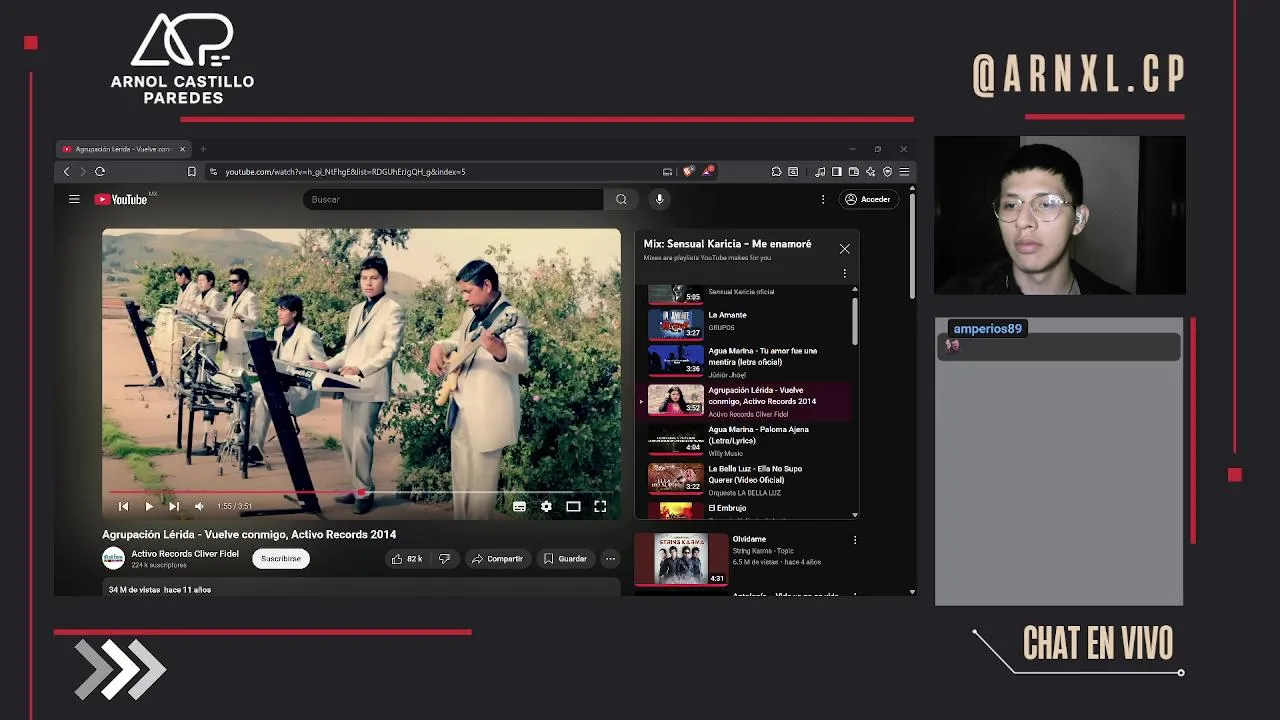Screen dimensions: 1280x720
Task: Go back in the browser
Action: 67,172
